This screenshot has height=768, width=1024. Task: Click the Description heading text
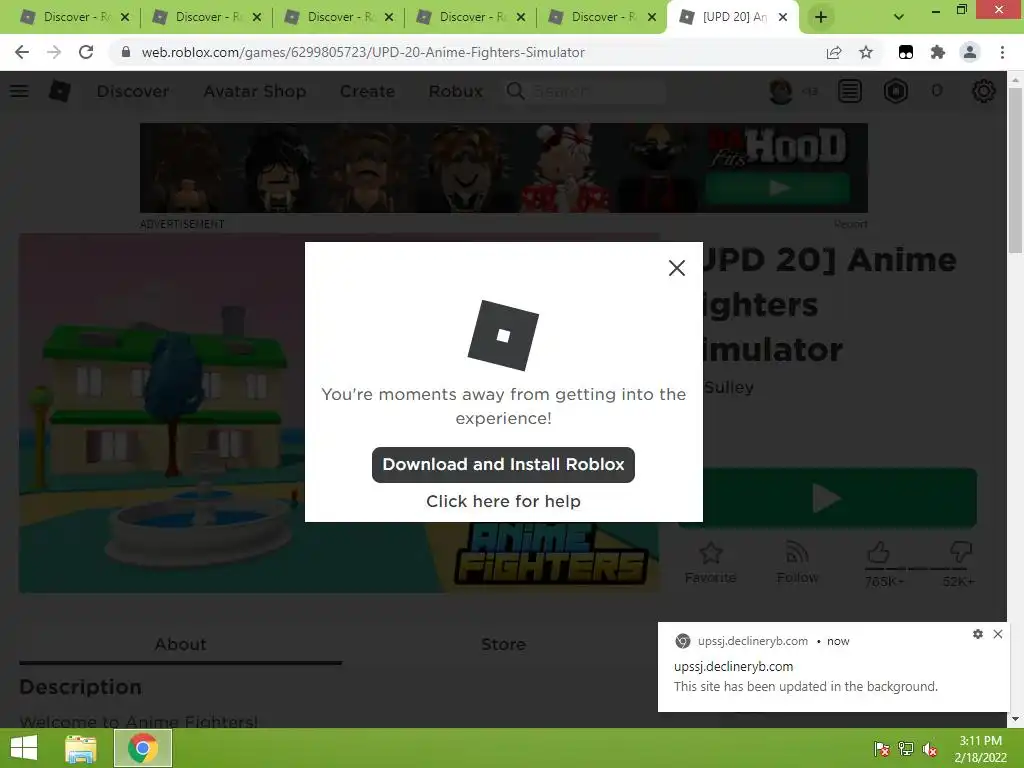(80, 687)
